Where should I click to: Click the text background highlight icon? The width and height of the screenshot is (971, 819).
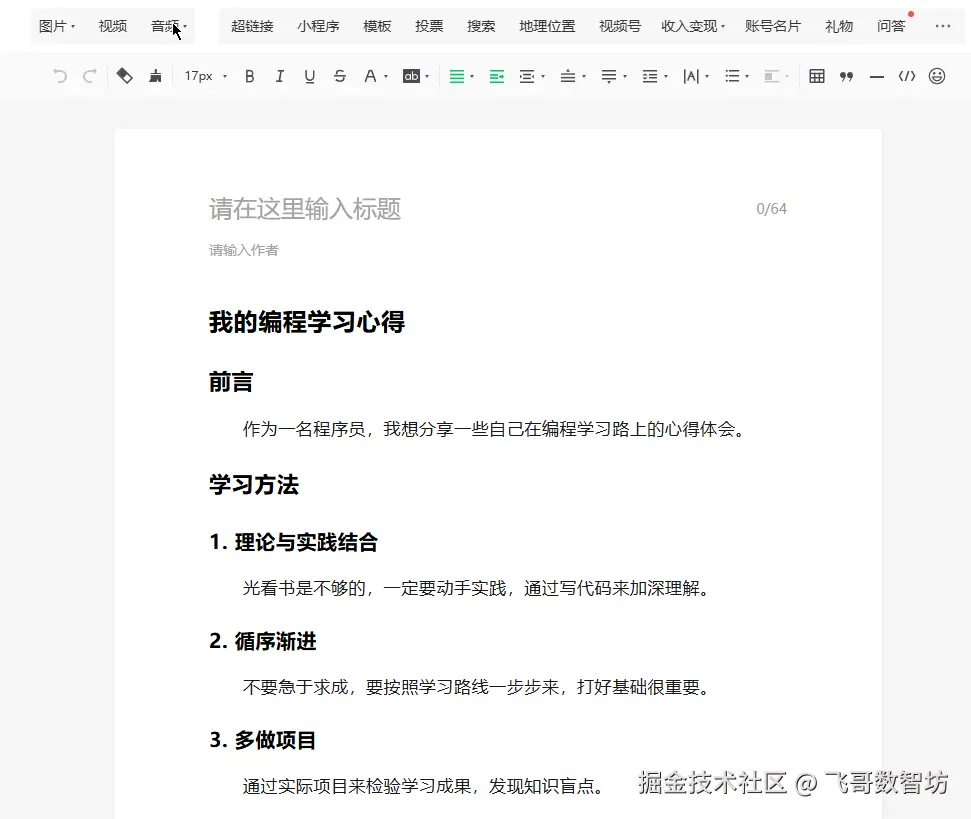[411, 76]
